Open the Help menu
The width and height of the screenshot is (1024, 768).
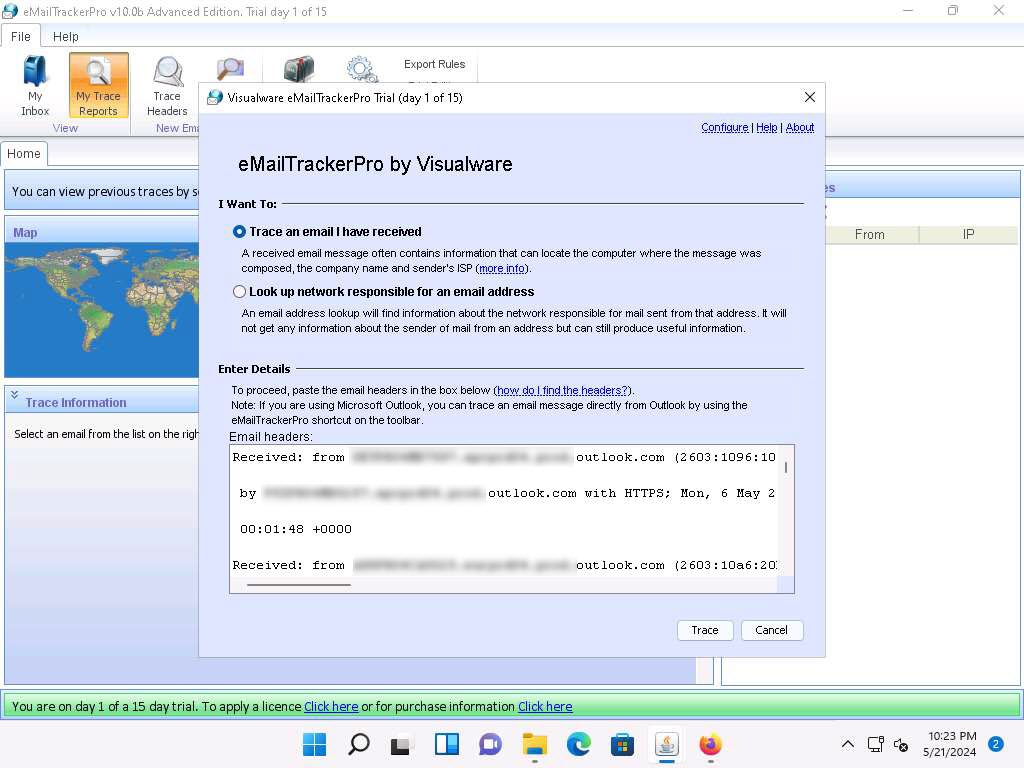(66, 37)
